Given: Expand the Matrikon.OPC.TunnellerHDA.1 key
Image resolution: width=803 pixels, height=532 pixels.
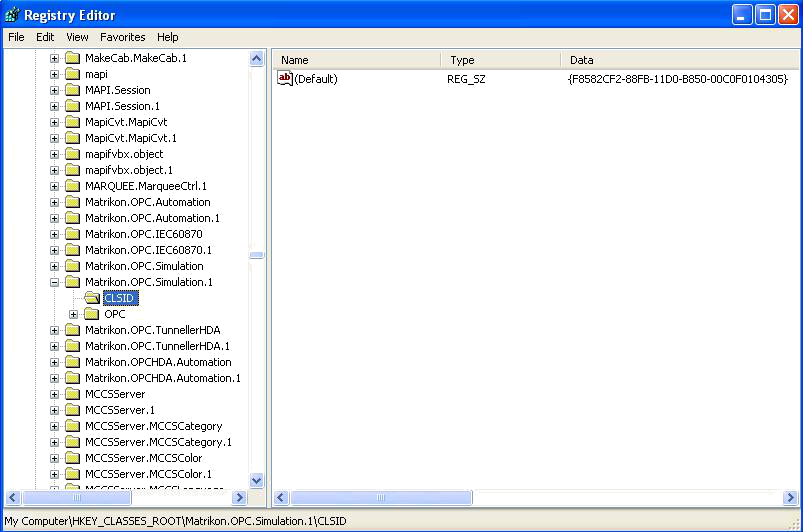Looking at the screenshot, I should [x=54, y=346].
